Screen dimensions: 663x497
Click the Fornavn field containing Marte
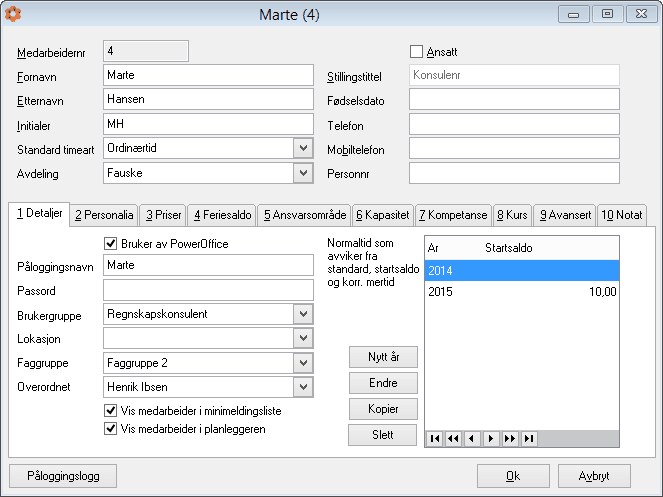tap(208, 75)
